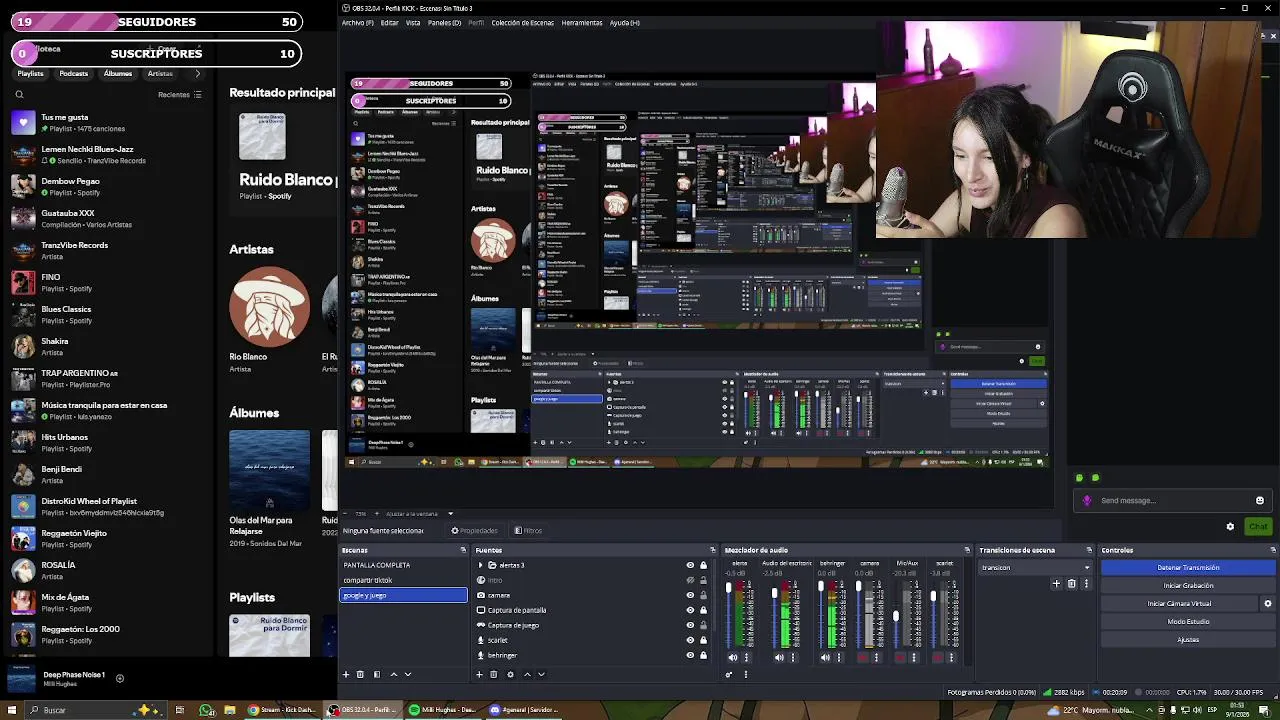Open the Vista menu
1280x720 pixels.
413,22
